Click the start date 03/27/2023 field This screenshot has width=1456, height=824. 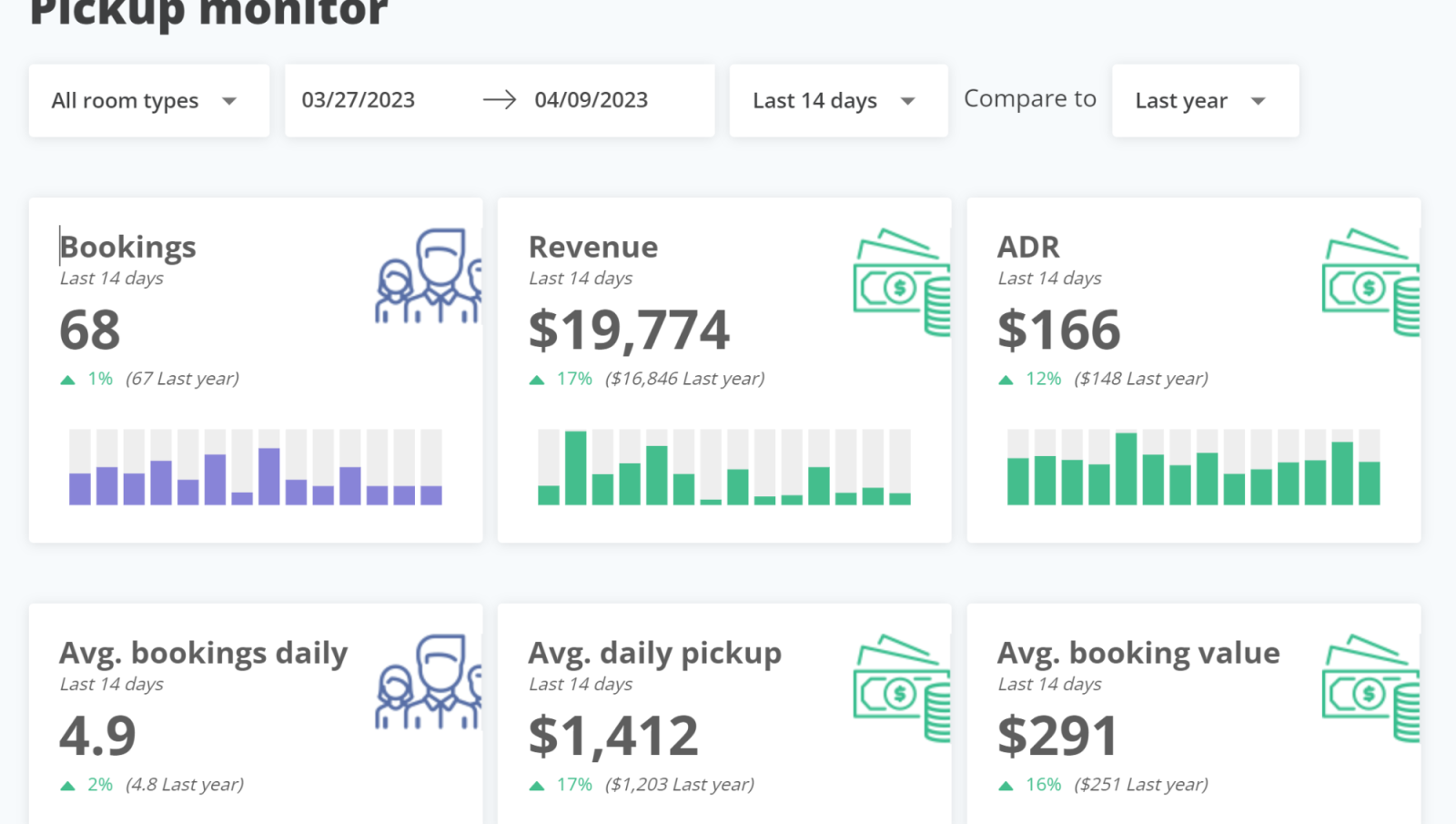pyautogui.click(x=359, y=100)
